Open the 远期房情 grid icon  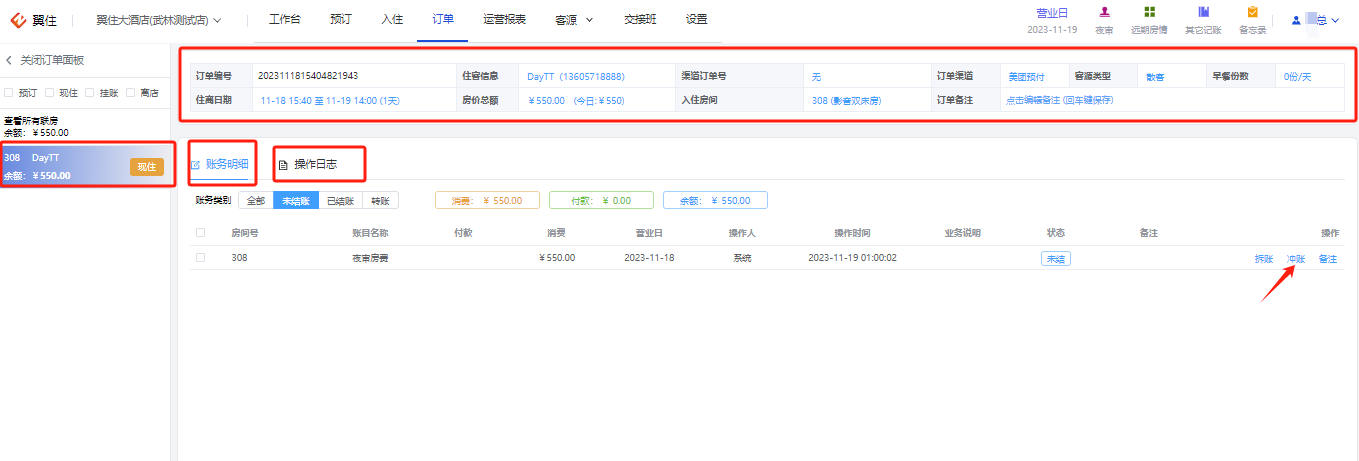(x=1150, y=12)
